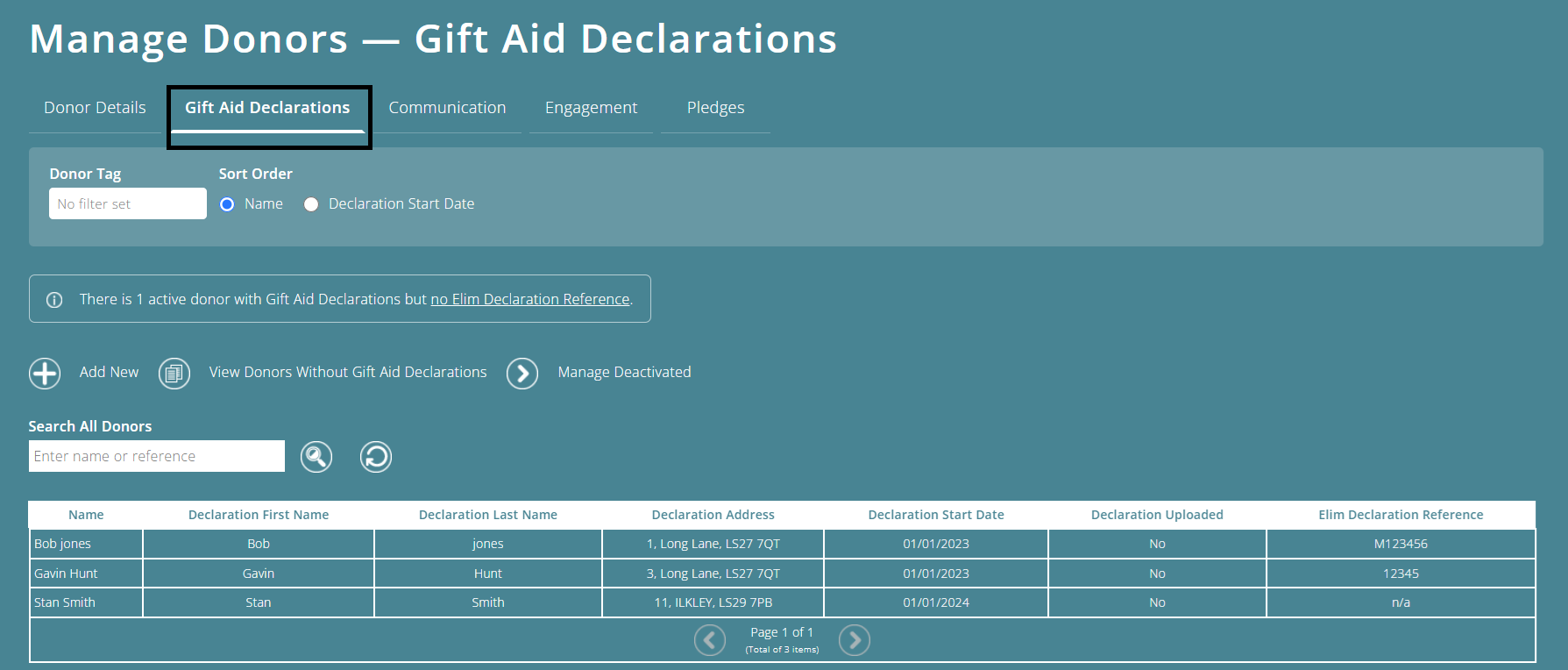Go to the Pledges tab
1568x670 pixels.
716,108
